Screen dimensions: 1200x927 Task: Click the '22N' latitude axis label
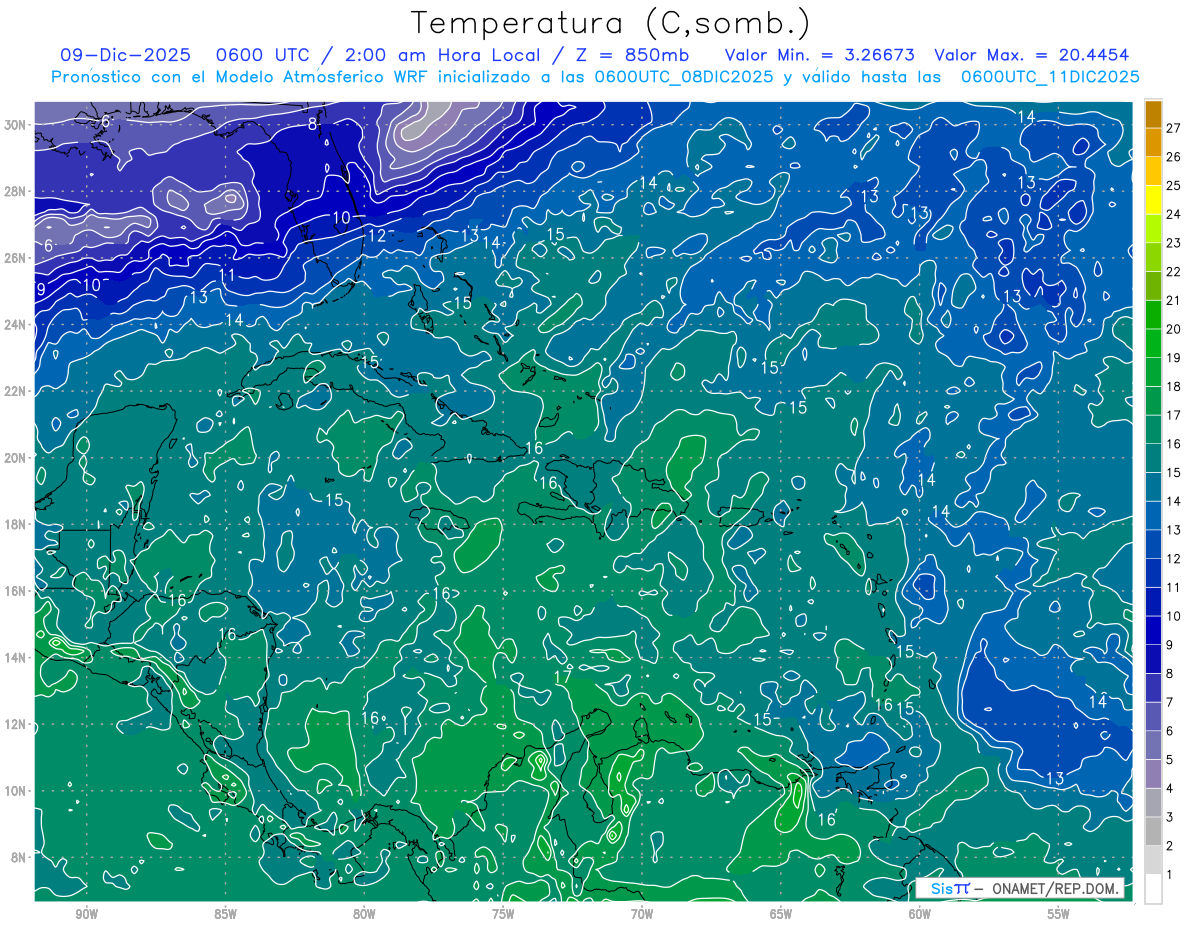point(17,391)
